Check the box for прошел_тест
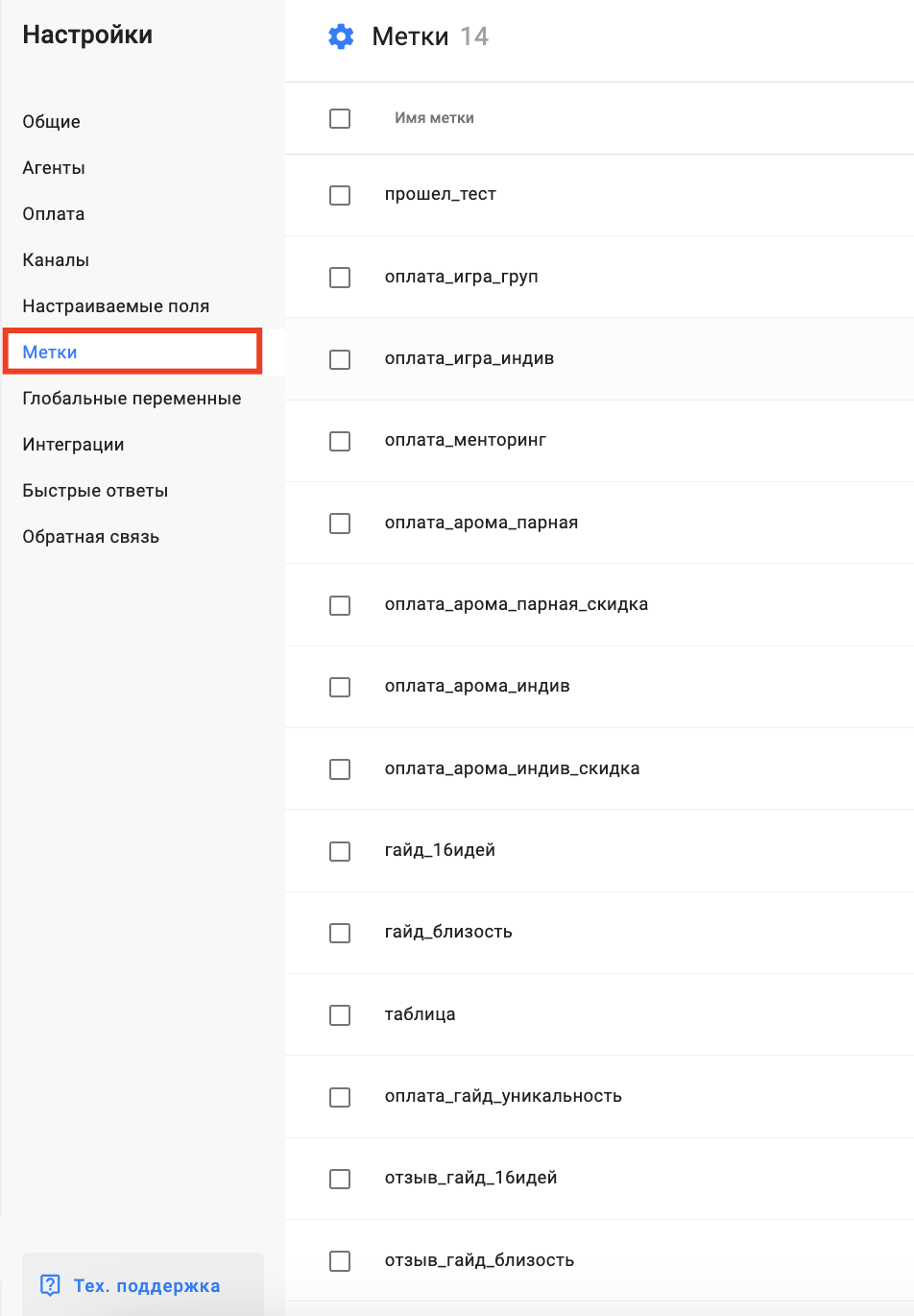This screenshot has height=1316, width=914. coord(340,195)
